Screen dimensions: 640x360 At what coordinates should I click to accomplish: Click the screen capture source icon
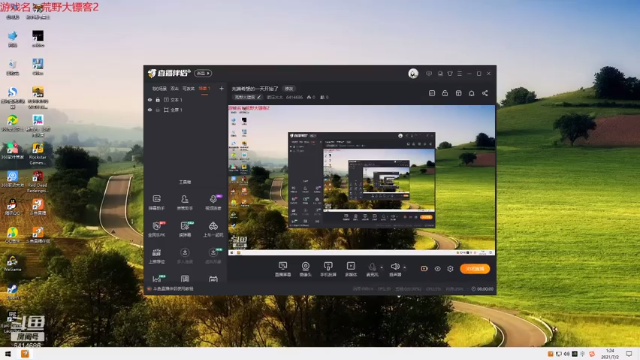tap(282, 266)
